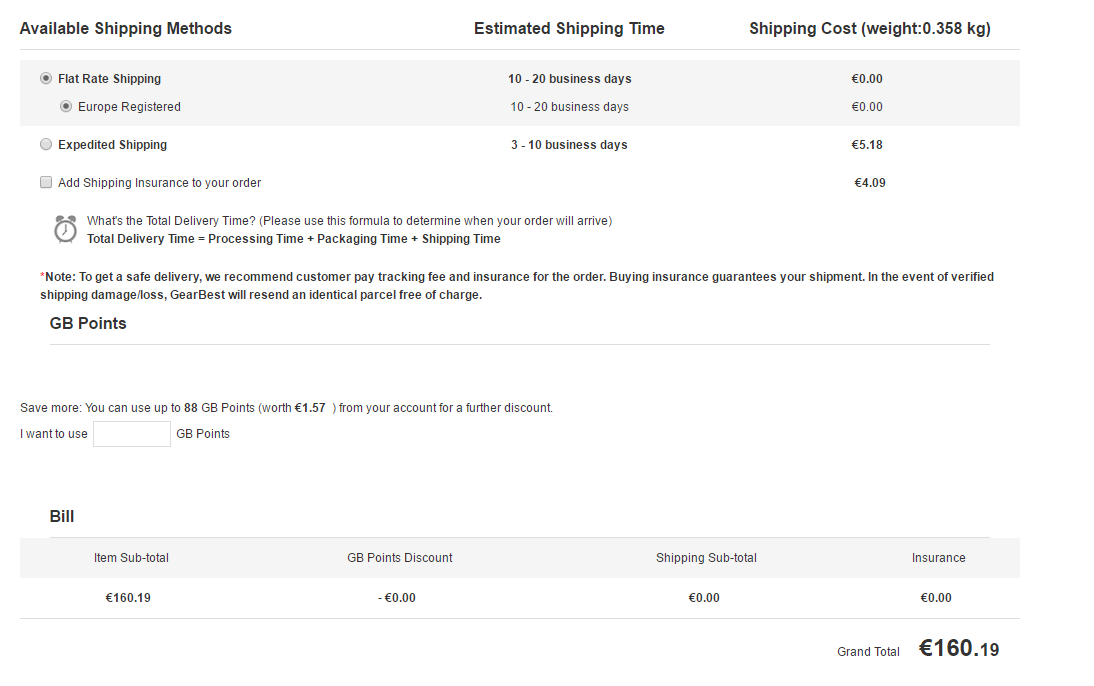The width and height of the screenshot is (1094, 686).
Task: Click the Shipping Cost weight column header
Action: [x=870, y=29]
